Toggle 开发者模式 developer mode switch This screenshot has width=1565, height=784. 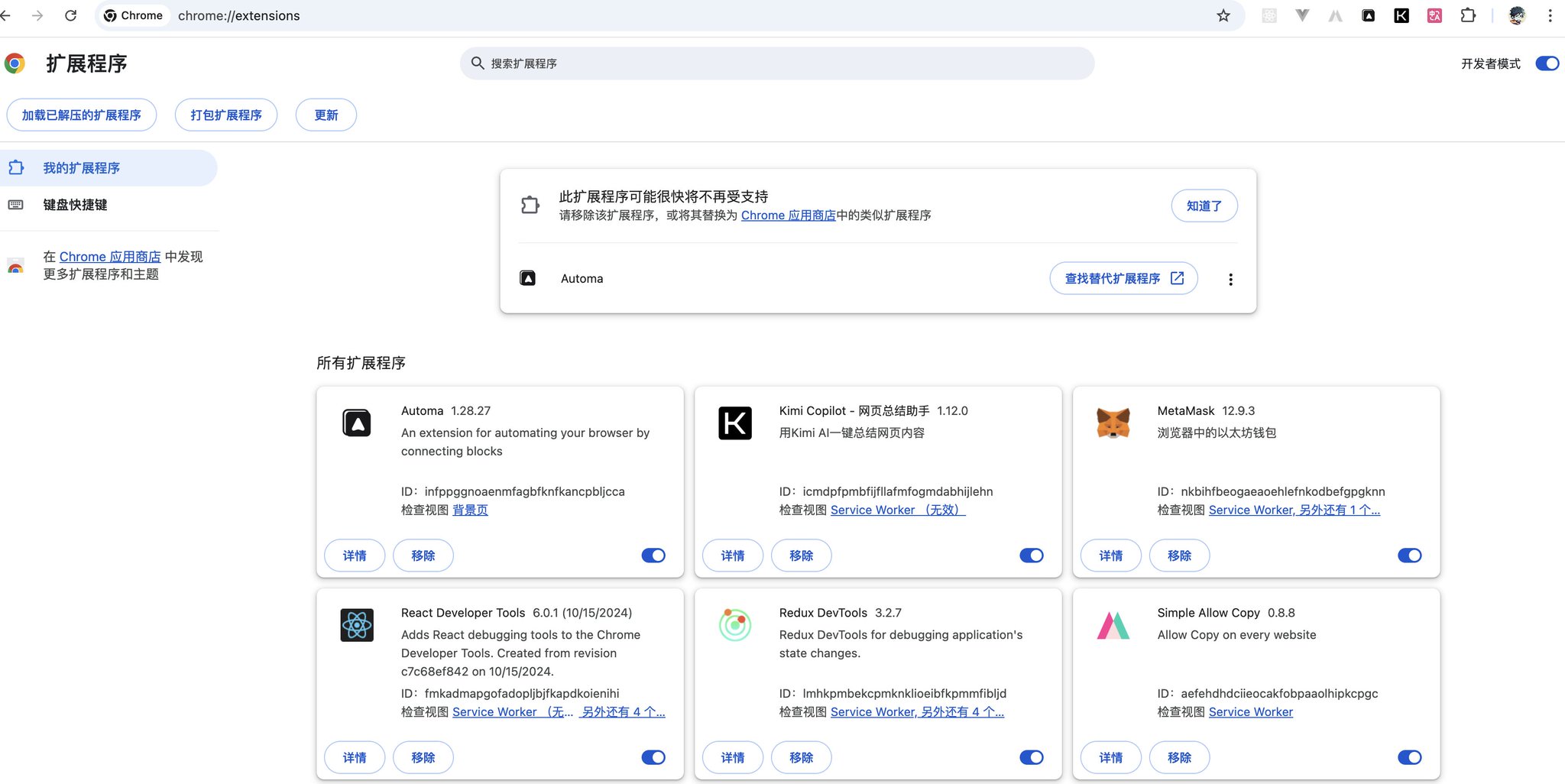coord(1547,63)
